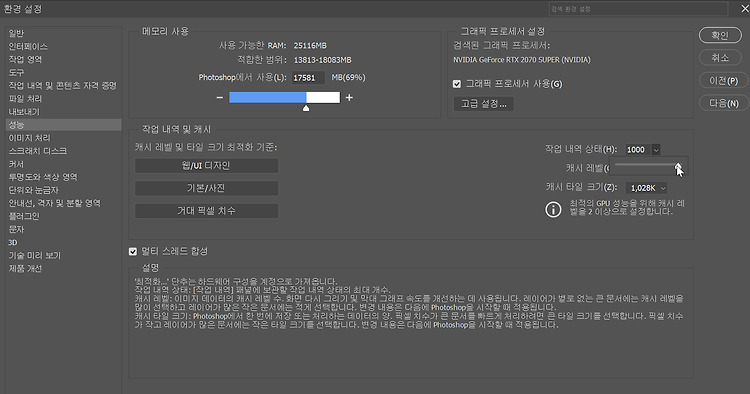Click the available RAM value 25116MB
This screenshot has width=750, height=394.
[x=310, y=45]
